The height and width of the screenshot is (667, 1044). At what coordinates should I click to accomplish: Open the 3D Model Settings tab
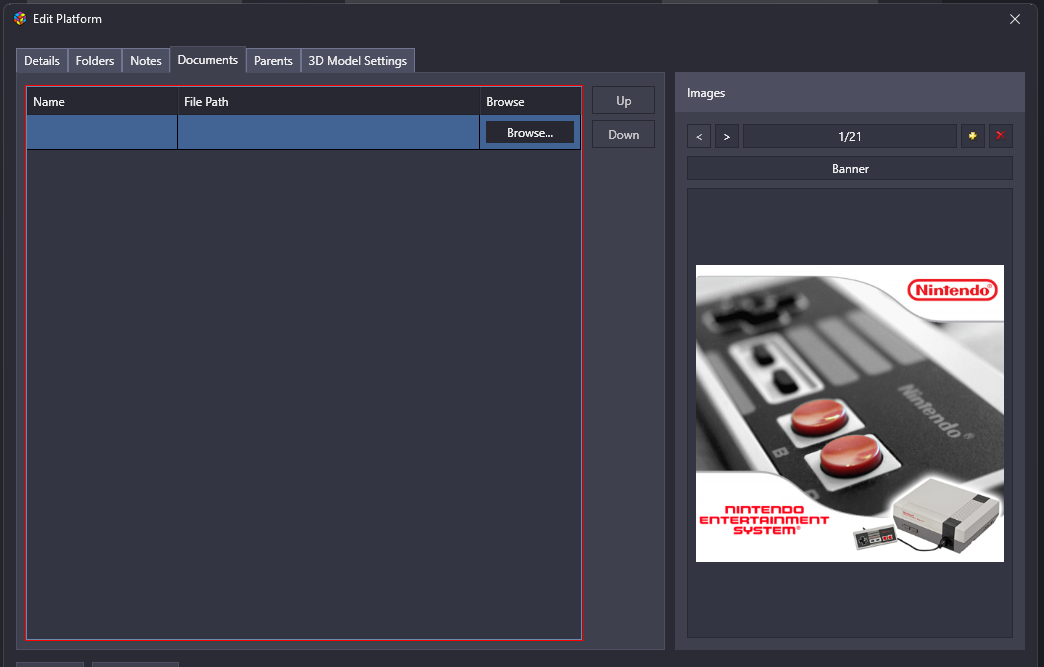pos(357,61)
